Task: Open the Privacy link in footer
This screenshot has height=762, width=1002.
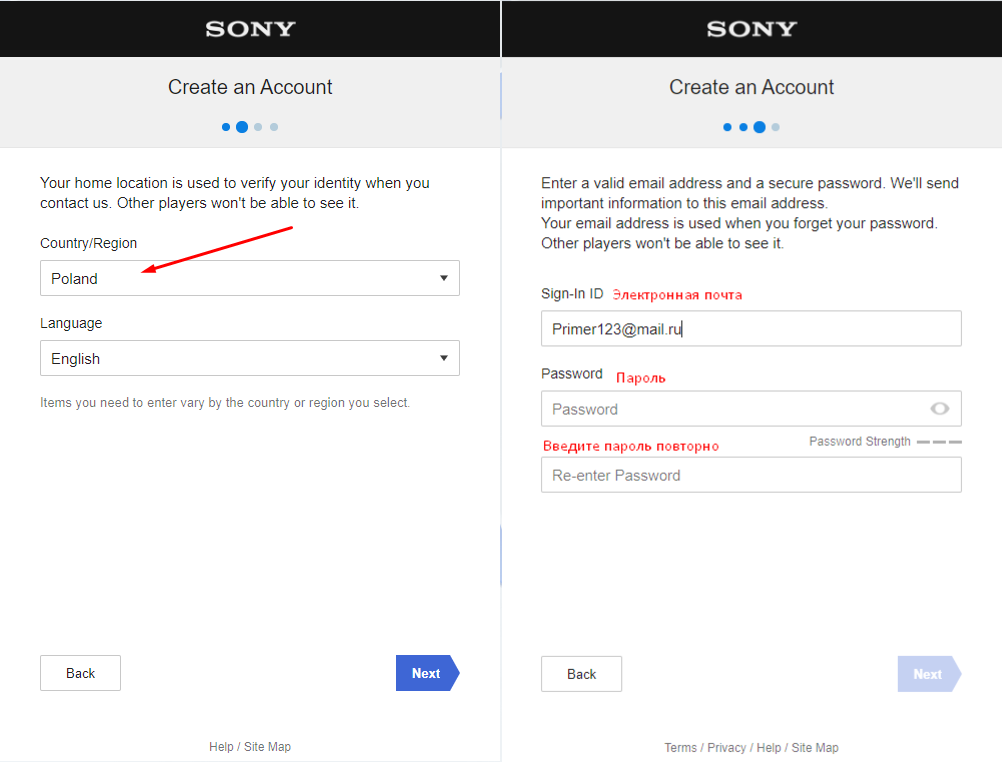Action: pos(727,747)
